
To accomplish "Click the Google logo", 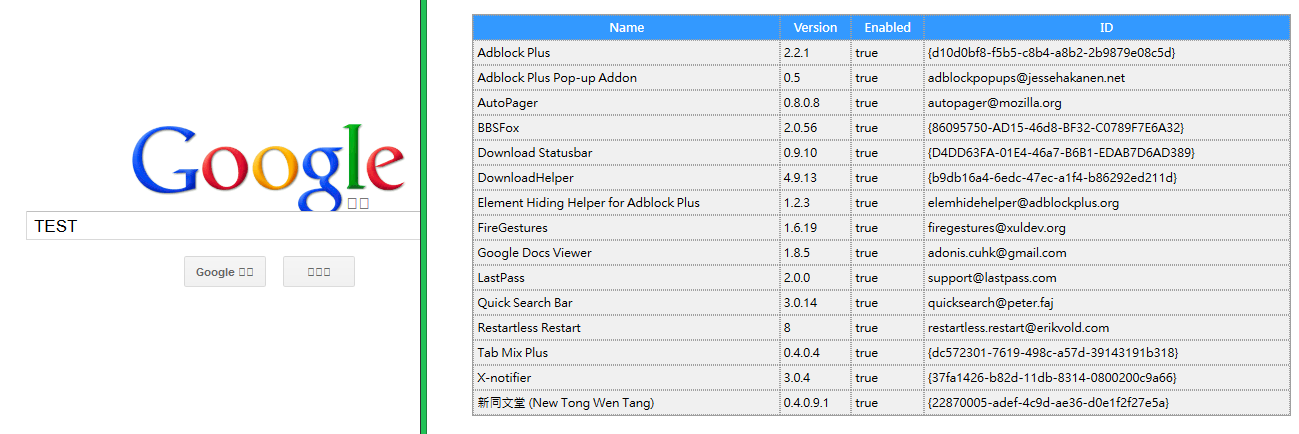I will click(268, 160).
